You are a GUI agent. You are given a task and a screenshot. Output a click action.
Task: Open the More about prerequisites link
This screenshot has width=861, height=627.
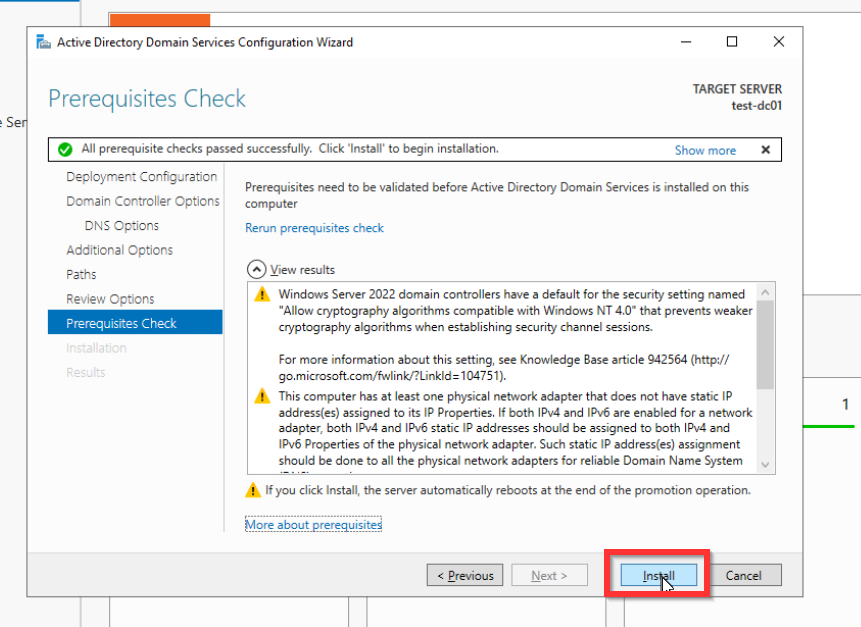coord(314,525)
